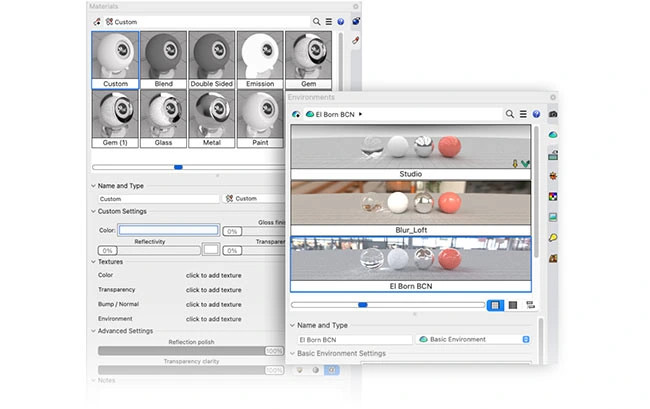Click the tree view icon in Environments panel

[530, 305]
